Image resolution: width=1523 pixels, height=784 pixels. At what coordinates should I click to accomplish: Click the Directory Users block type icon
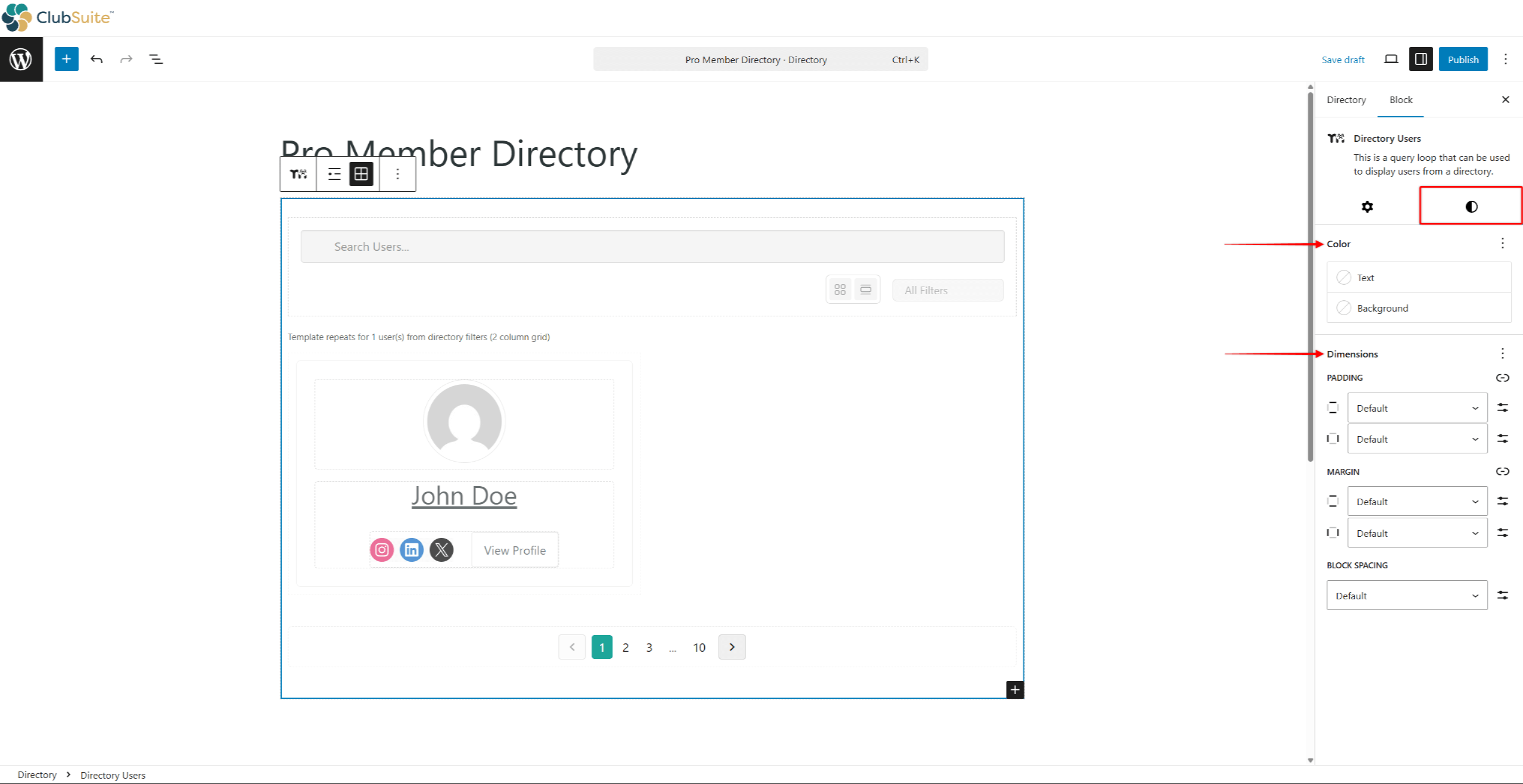coord(299,174)
